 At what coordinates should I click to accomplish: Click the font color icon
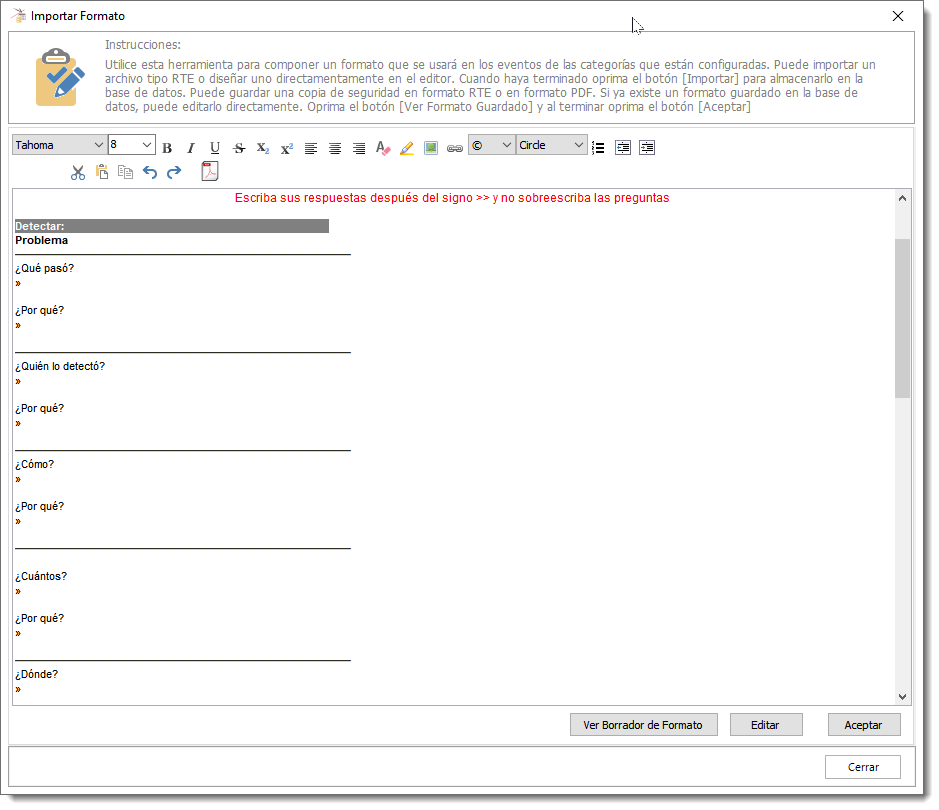pyautogui.click(x=383, y=148)
